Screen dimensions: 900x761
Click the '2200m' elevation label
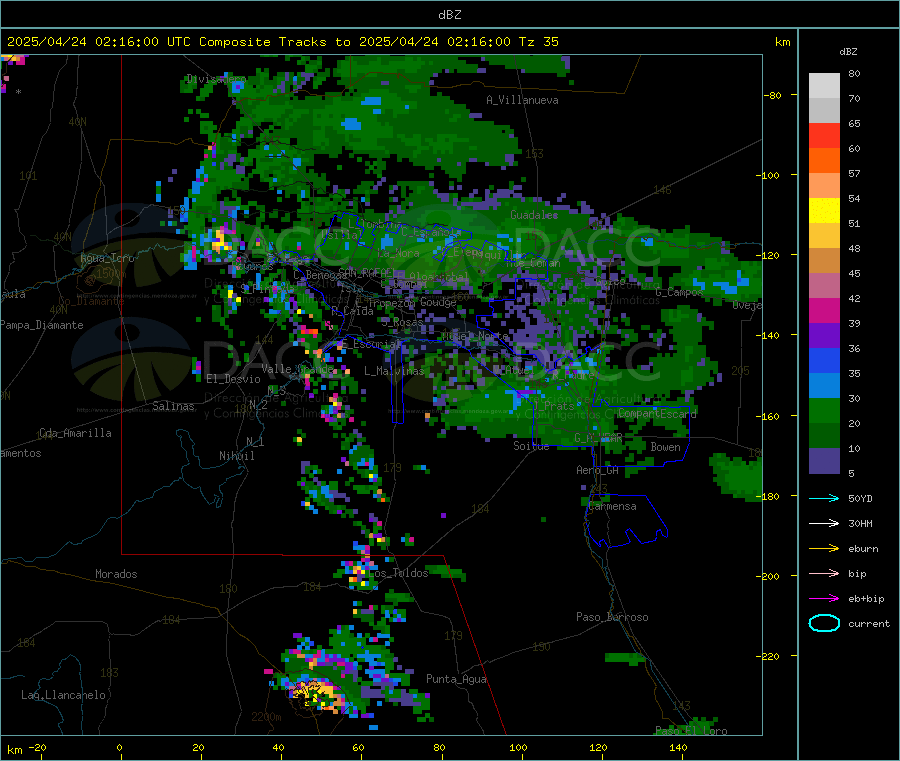coord(266,717)
